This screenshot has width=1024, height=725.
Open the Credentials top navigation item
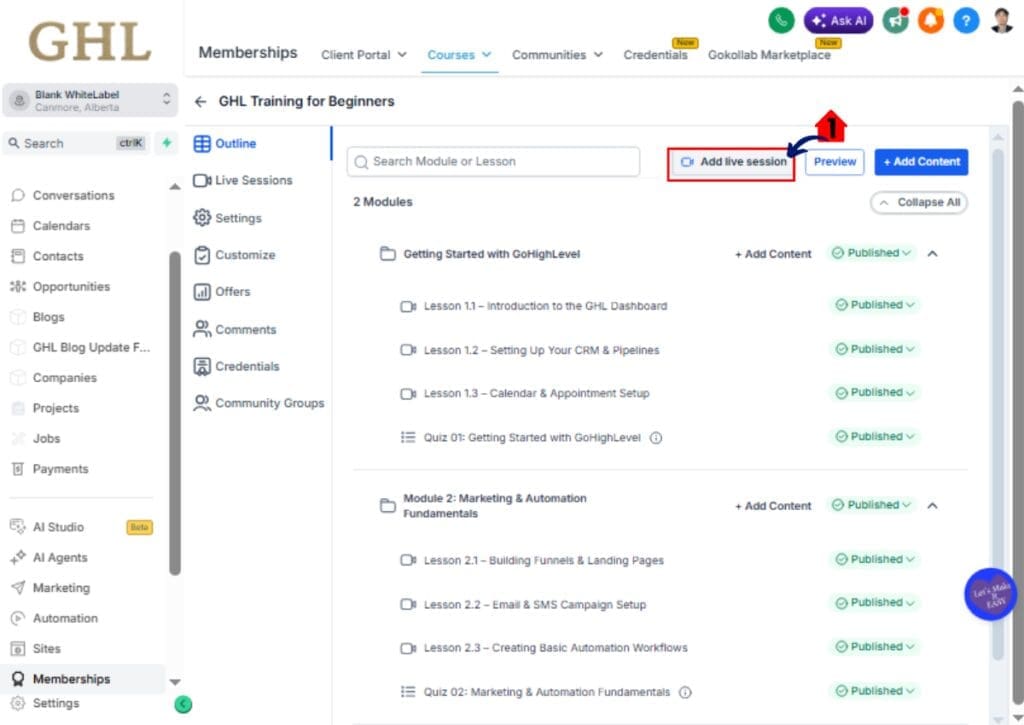(x=655, y=55)
